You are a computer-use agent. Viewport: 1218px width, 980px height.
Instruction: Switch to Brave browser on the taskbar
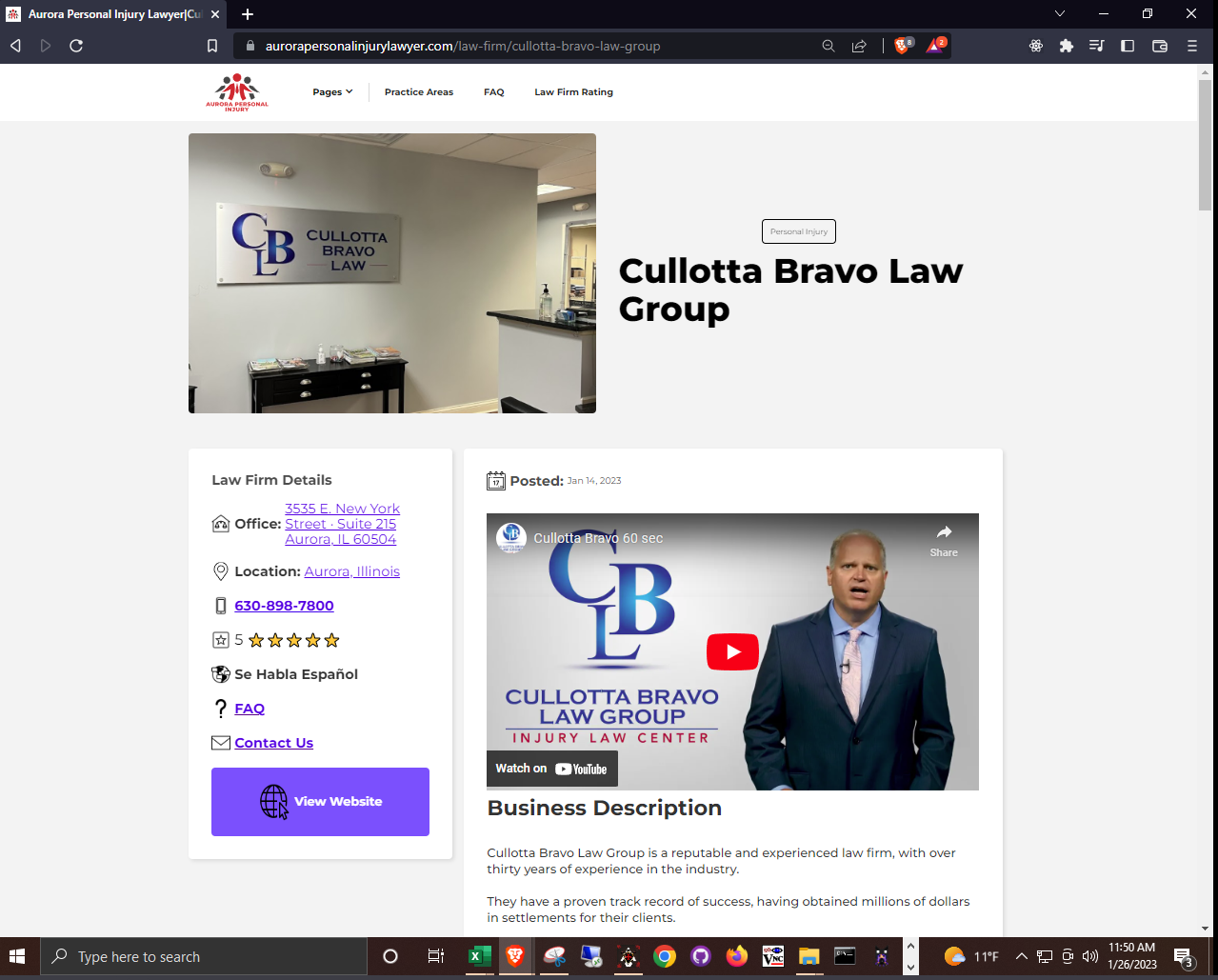[x=515, y=956]
